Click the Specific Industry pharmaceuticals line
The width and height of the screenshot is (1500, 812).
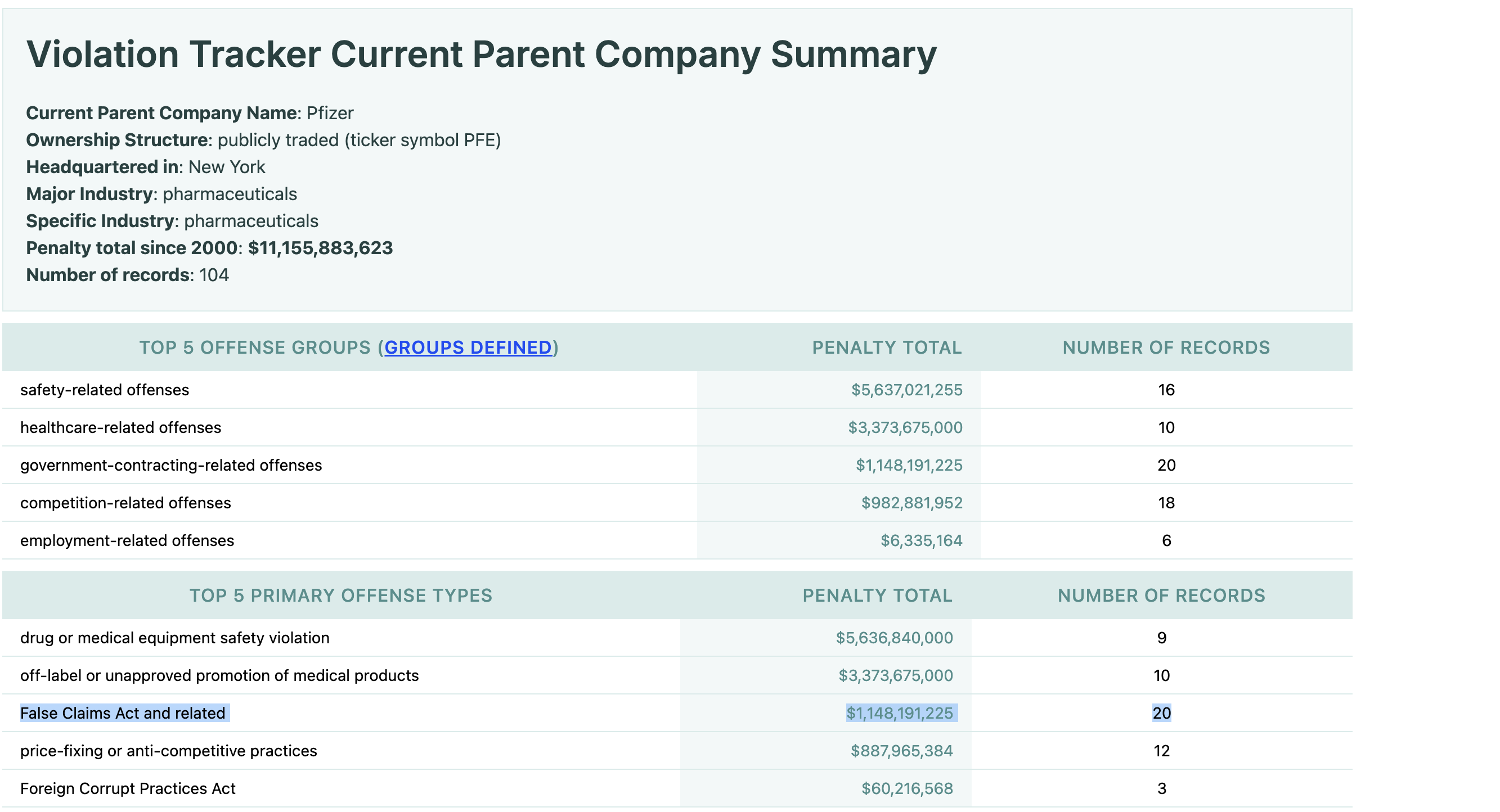point(172,221)
